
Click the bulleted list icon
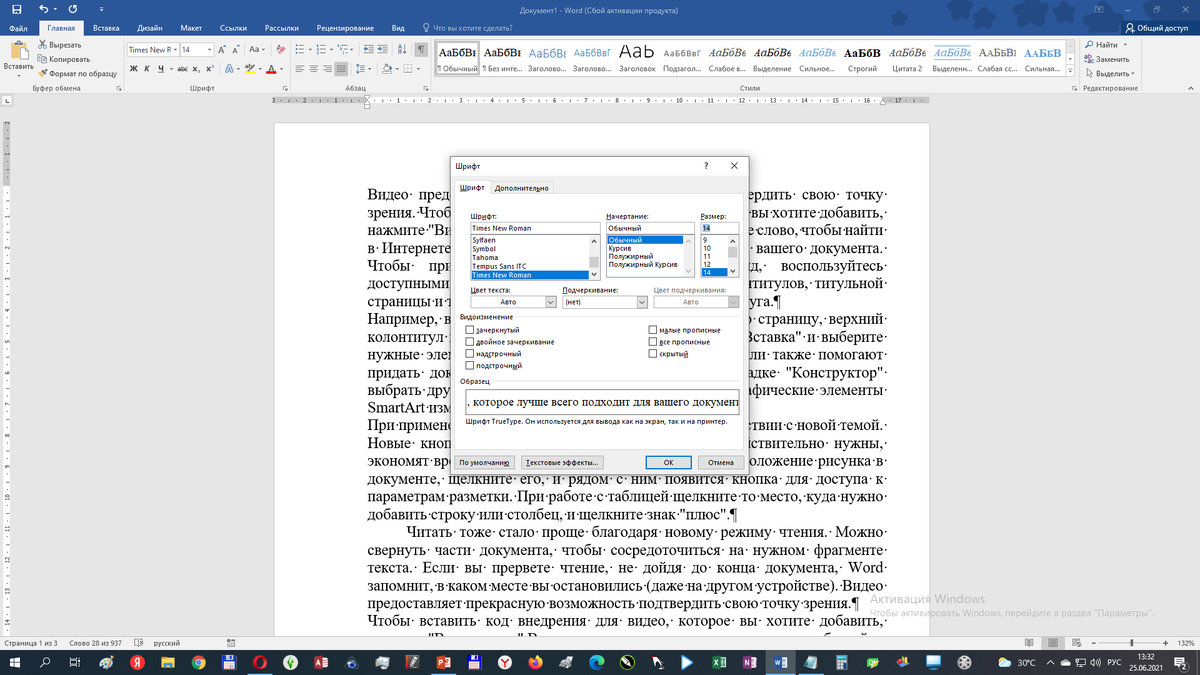click(x=302, y=49)
